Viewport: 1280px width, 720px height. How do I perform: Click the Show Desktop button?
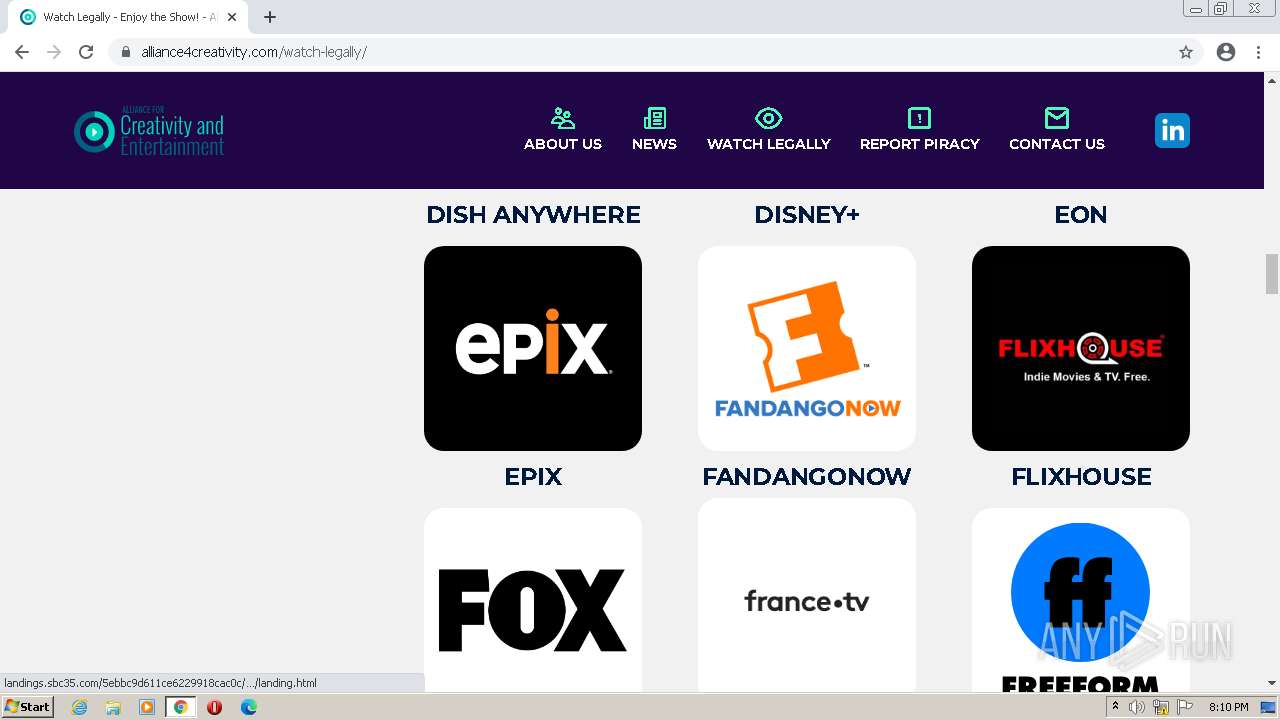click(x=1269, y=707)
